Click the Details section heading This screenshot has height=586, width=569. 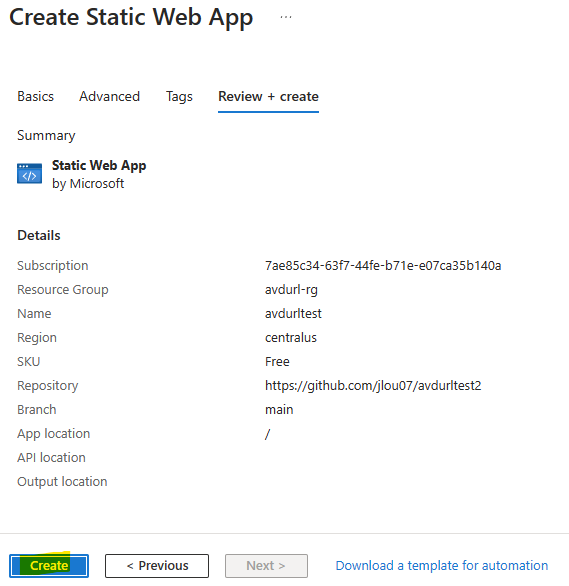point(39,235)
